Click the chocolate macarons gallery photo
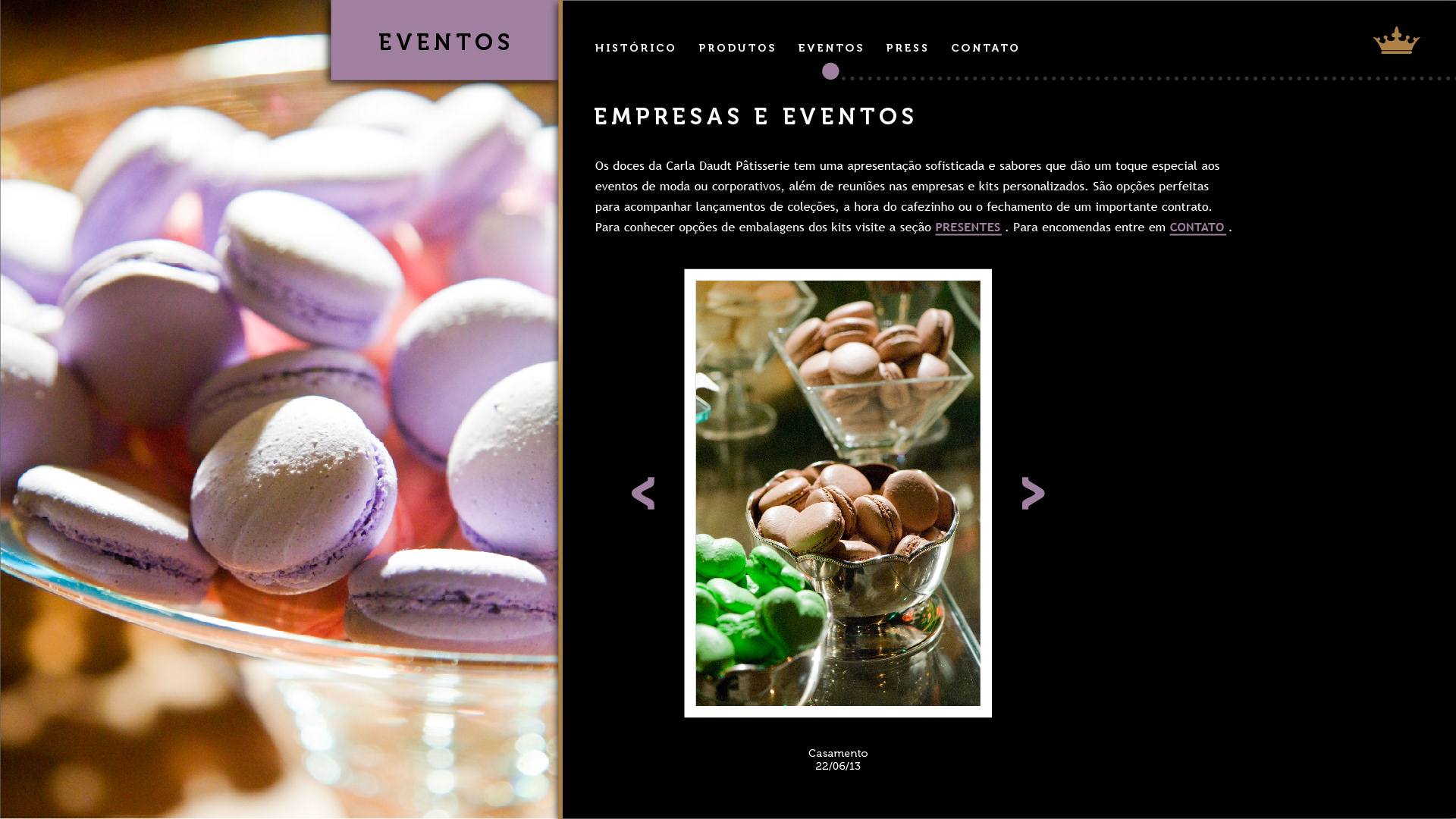This screenshot has width=1456, height=819. (x=838, y=493)
